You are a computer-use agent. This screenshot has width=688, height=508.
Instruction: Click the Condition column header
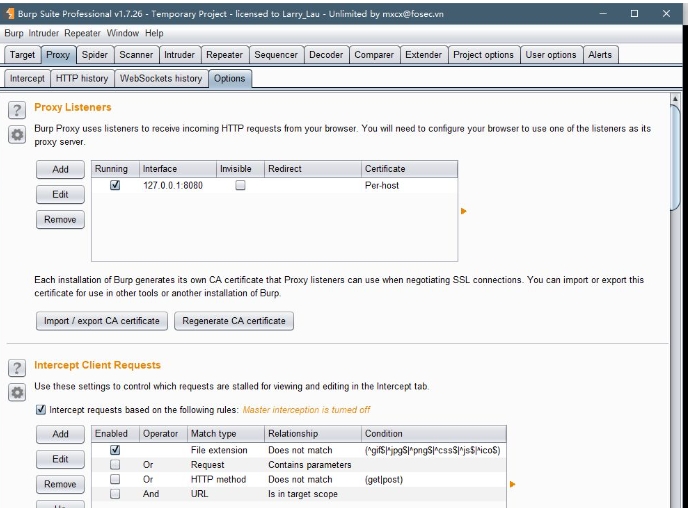pyautogui.click(x=434, y=433)
